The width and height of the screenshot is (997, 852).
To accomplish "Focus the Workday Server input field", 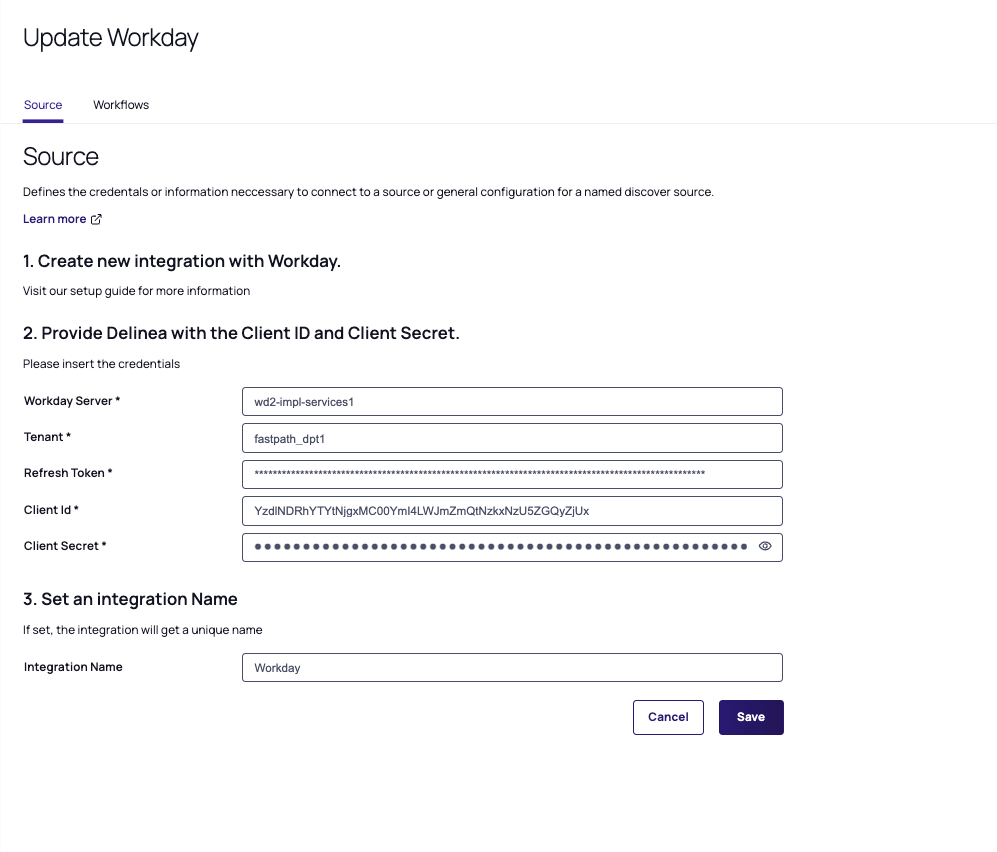I will (x=511, y=402).
